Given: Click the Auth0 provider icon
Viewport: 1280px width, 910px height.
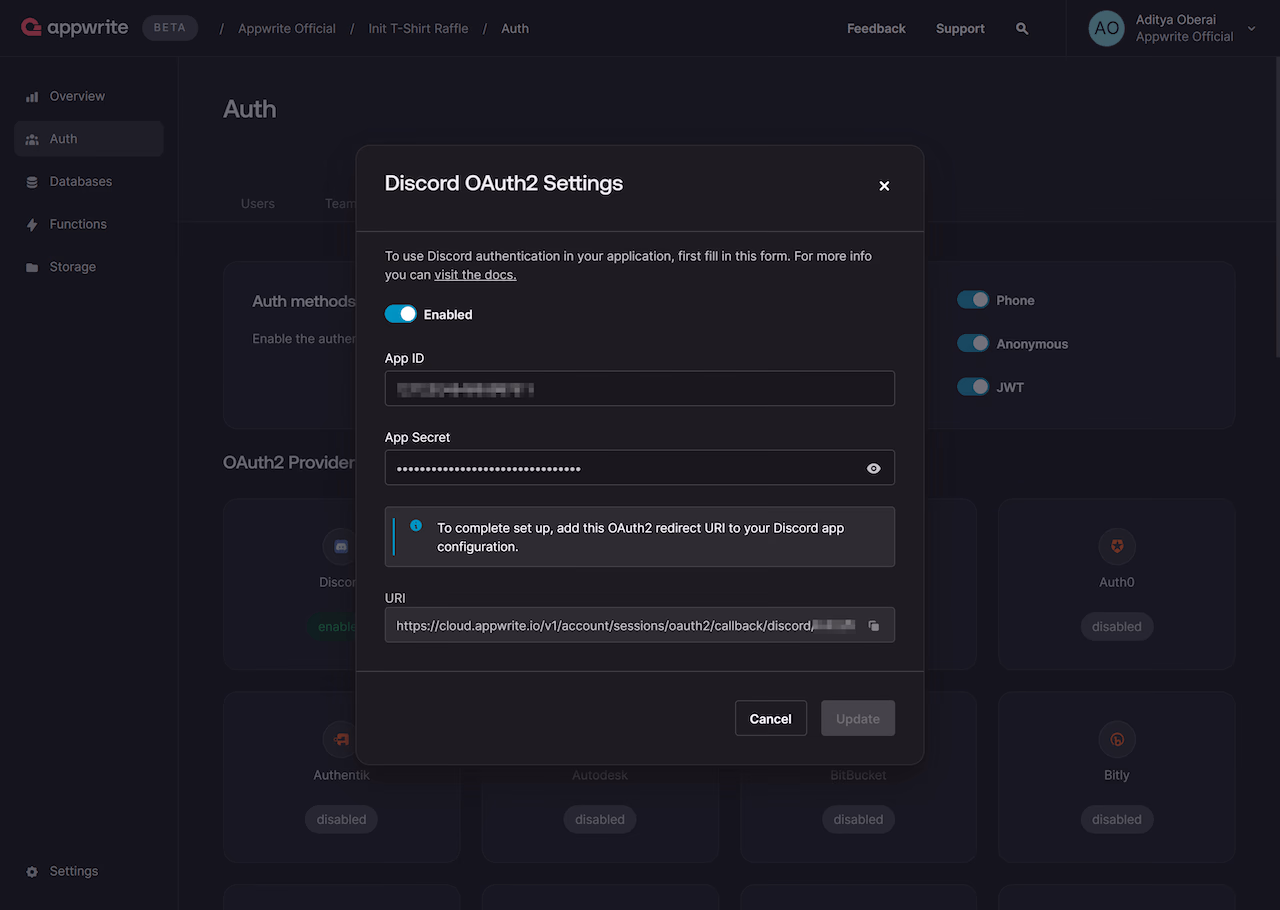Looking at the screenshot, I should pyautogui.click(x=1117, y=546).
